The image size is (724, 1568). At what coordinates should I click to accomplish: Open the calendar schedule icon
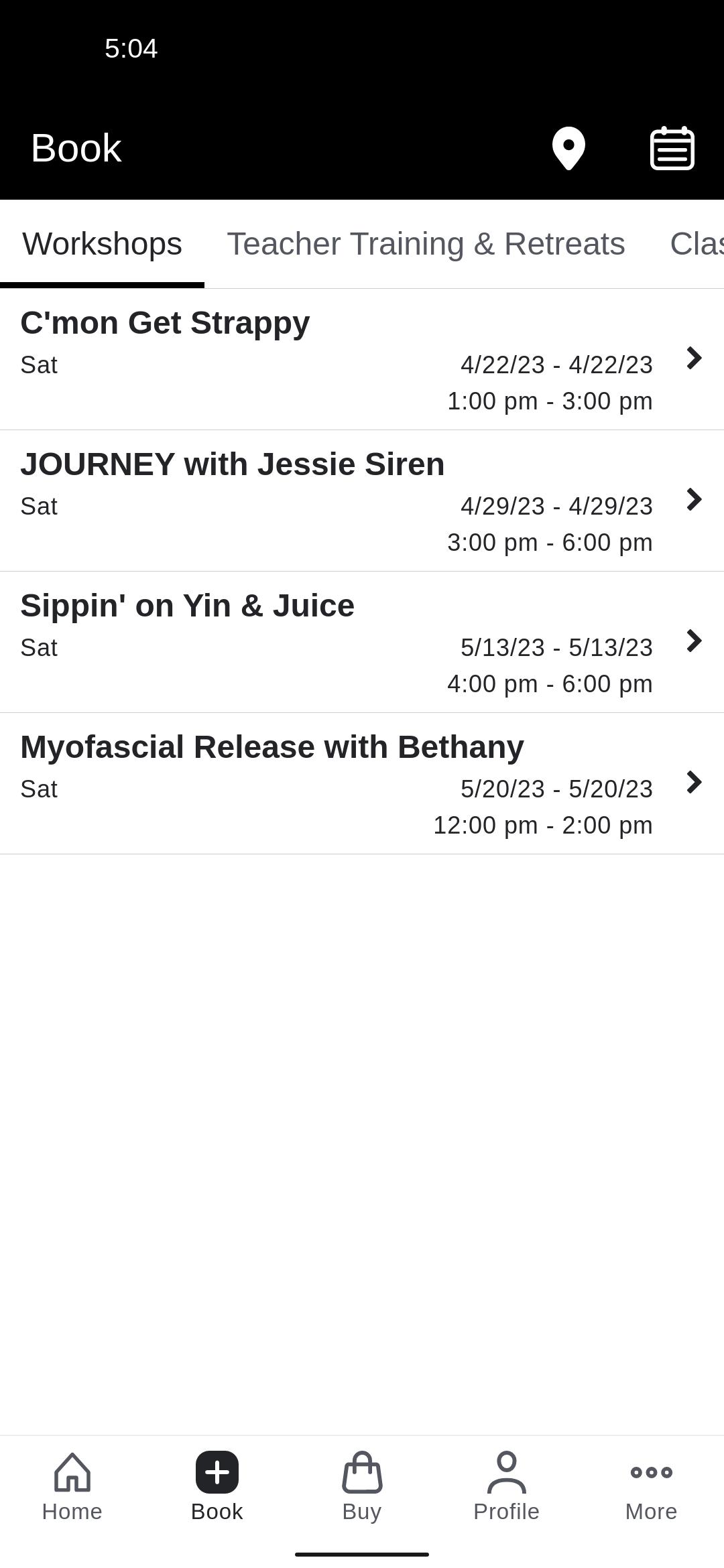(672, 148)
